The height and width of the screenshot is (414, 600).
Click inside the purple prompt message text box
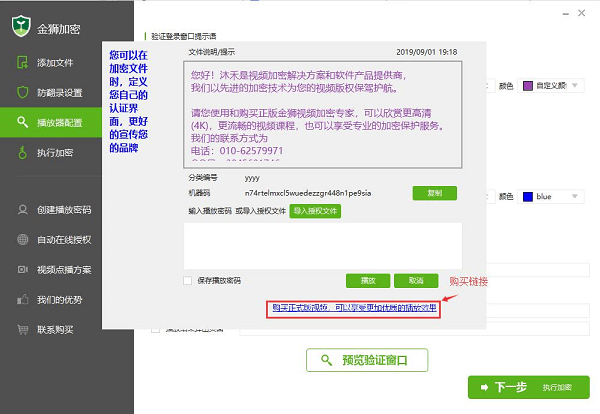coord(323,114)
